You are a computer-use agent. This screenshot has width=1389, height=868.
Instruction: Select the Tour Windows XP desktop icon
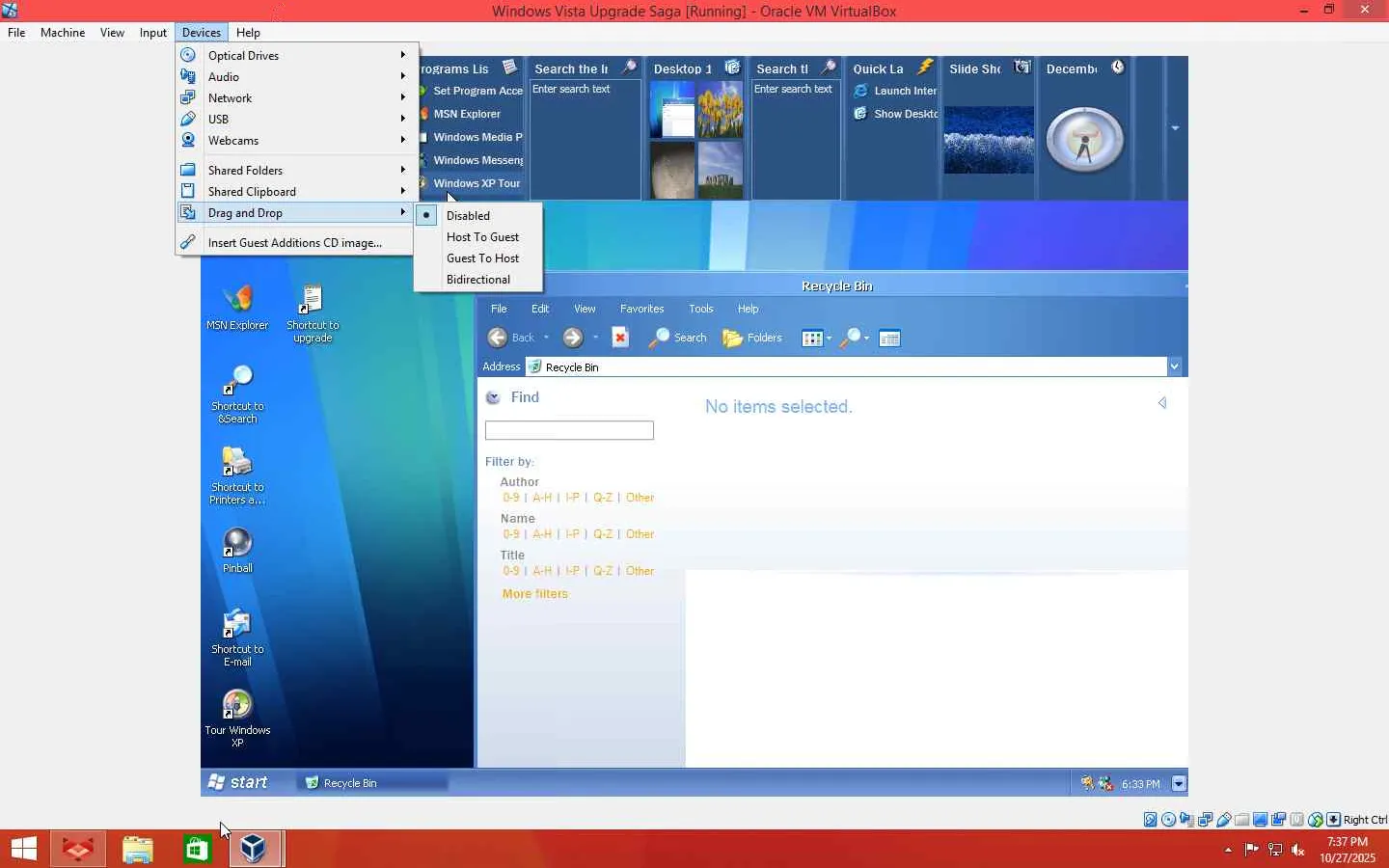click(237, 719)
